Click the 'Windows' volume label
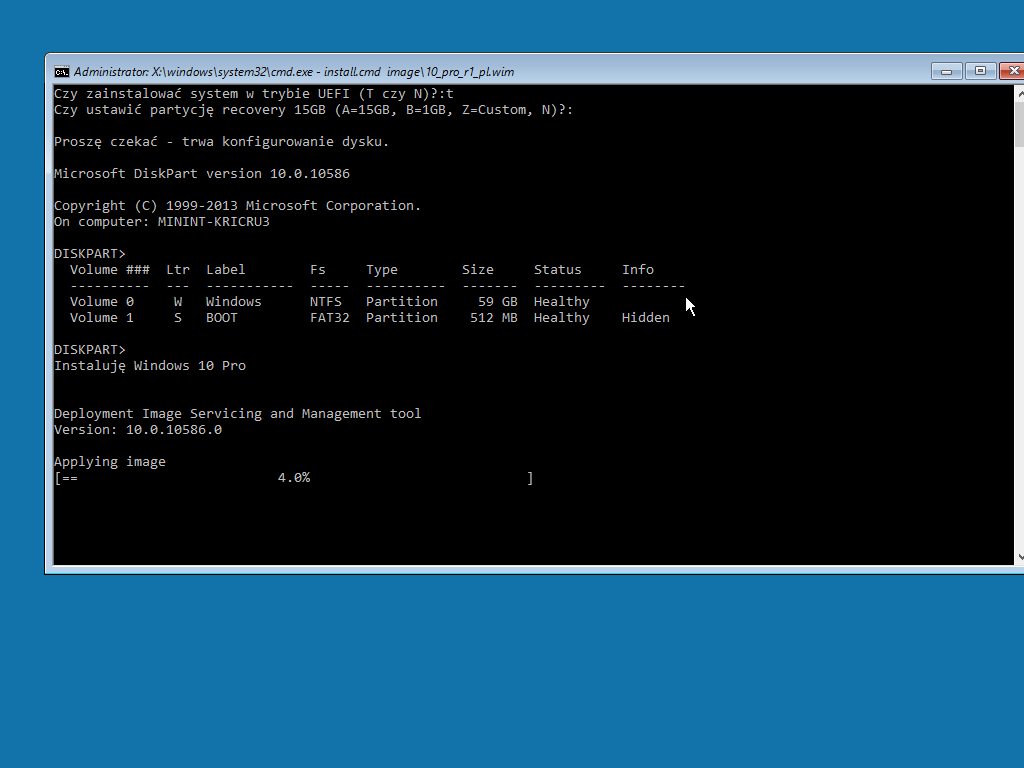The height and width of the screenshot is (768, 1024). pos(233,302)
